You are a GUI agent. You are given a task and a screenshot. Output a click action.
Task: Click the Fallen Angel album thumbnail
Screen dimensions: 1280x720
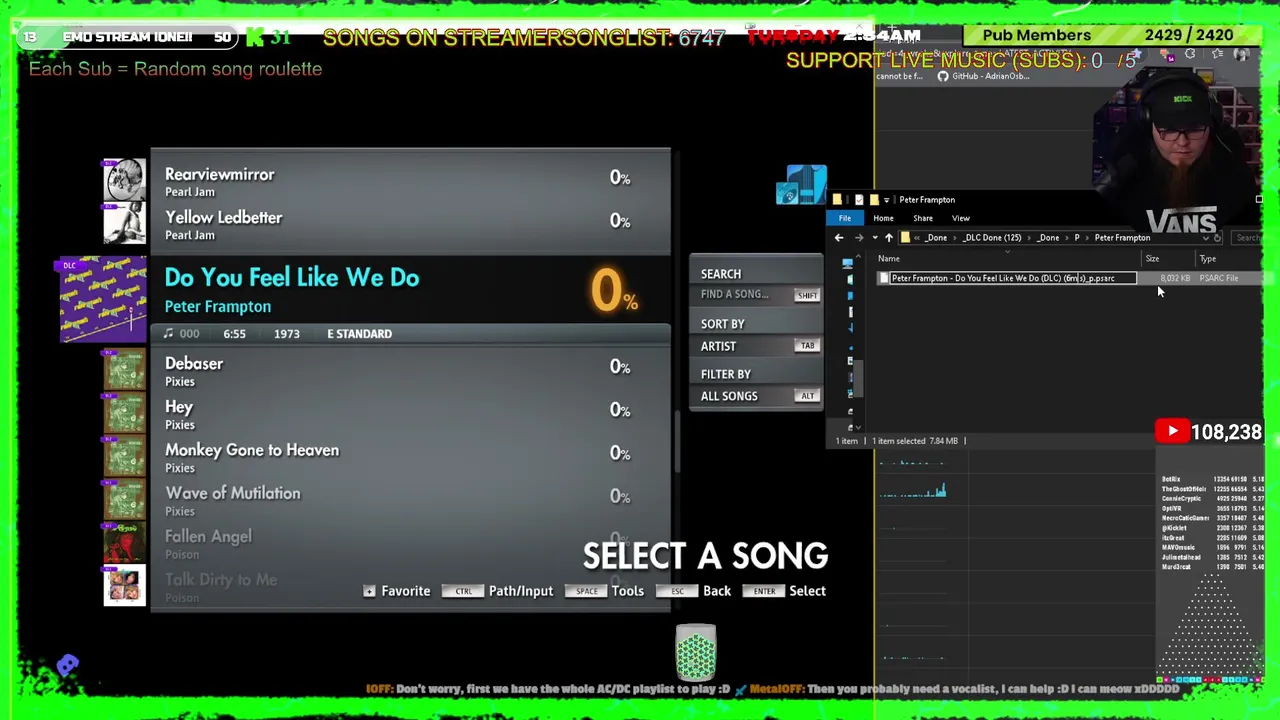pyautogui.click(x=124, y=541)
